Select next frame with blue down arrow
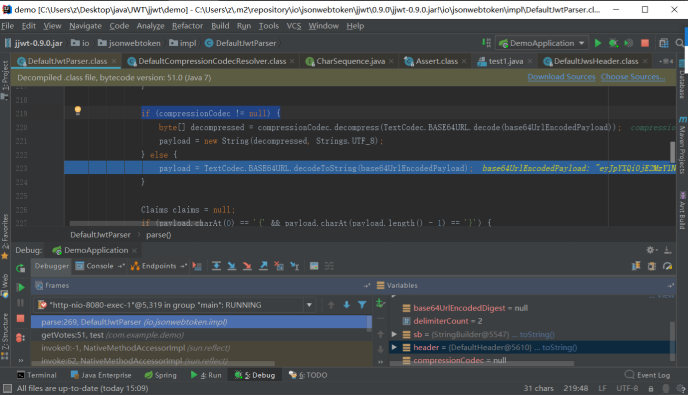The height and width of the screenshot is (396, 688). pos(347,305)
